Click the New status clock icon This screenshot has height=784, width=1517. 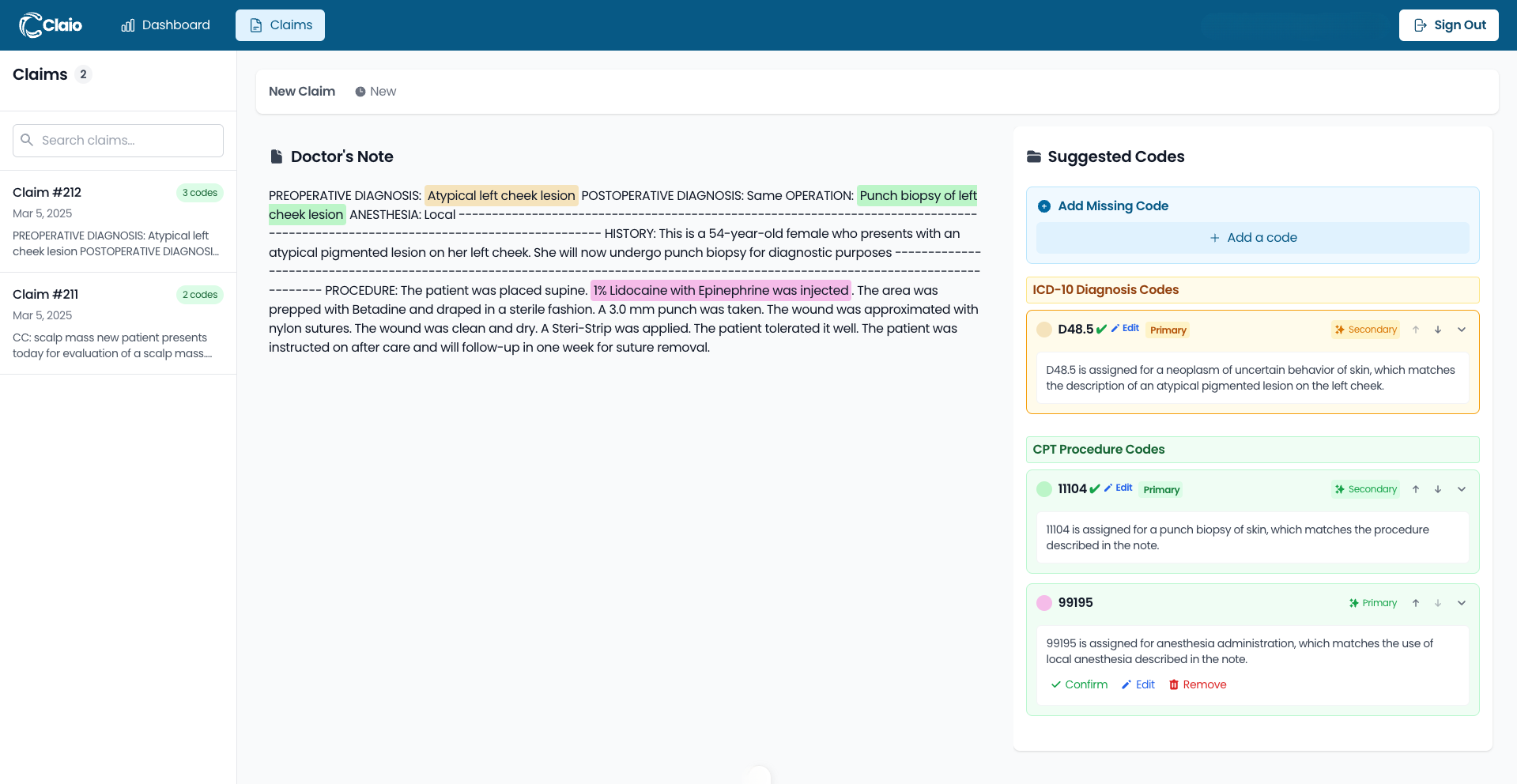coord(360,92)
